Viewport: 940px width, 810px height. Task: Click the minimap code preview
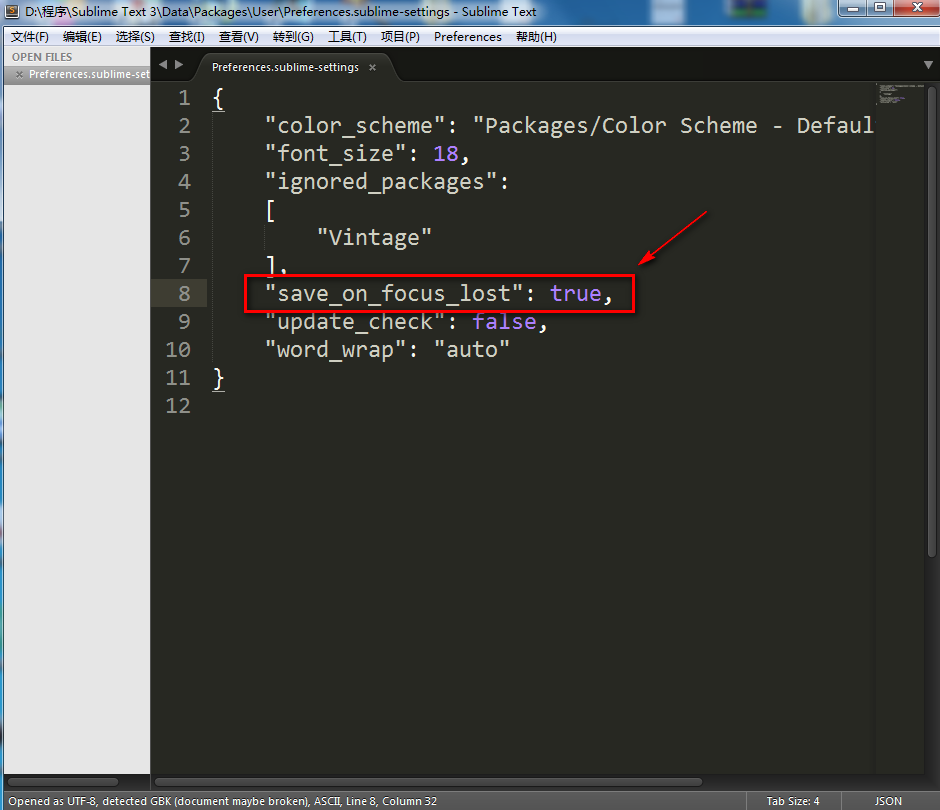click(x=898, y=96)
